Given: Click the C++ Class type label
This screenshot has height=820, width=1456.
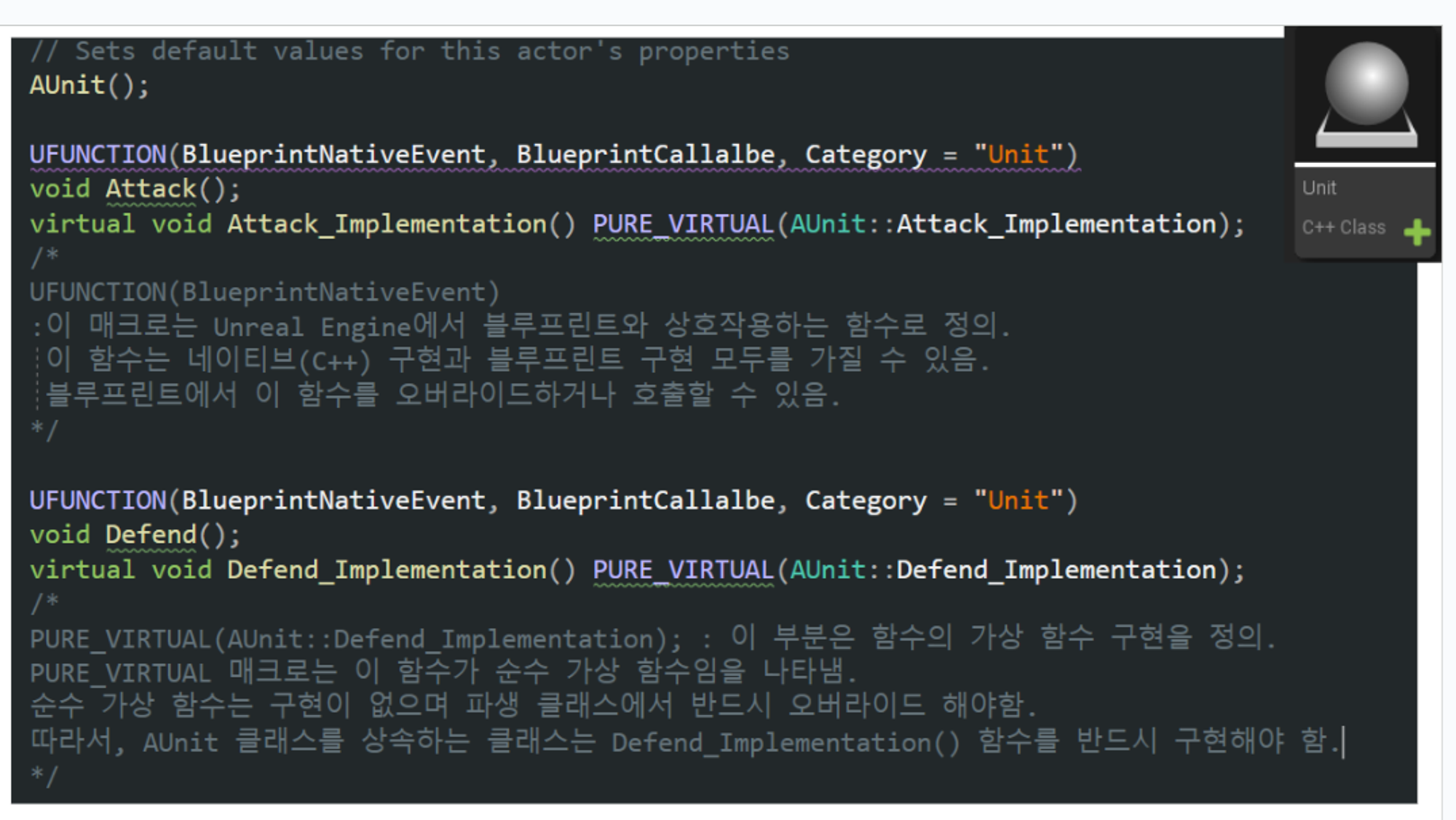Looking at the screenshot, I should pyautogui.click(x=1343, y=227).
